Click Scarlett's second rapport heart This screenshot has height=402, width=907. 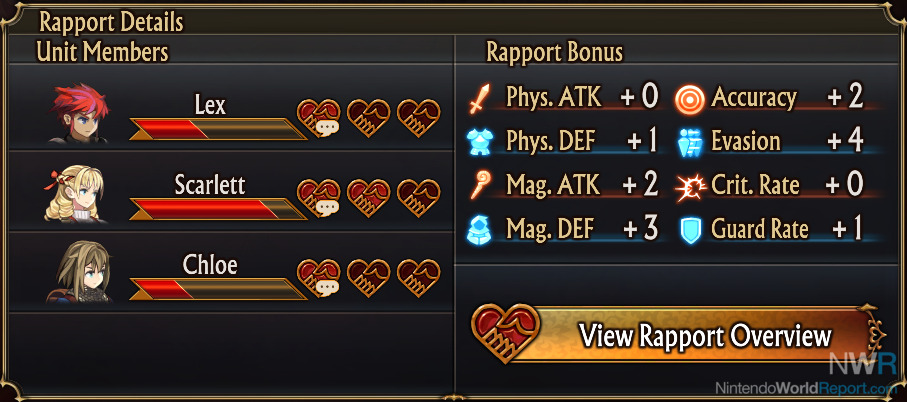(368, 198)
